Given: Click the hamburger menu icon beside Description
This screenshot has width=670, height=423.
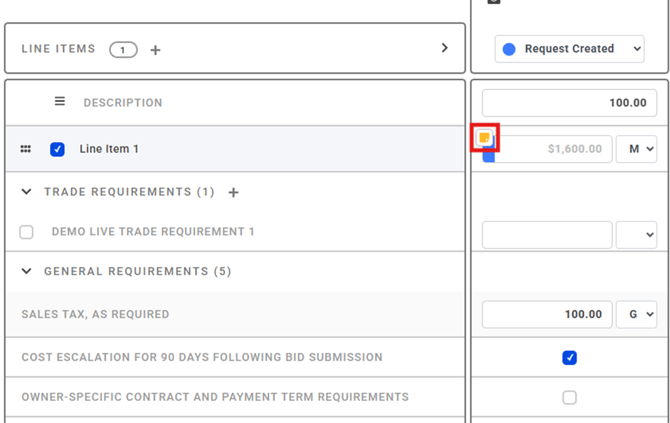Looking at the screenshot, I should coord(60,101).
